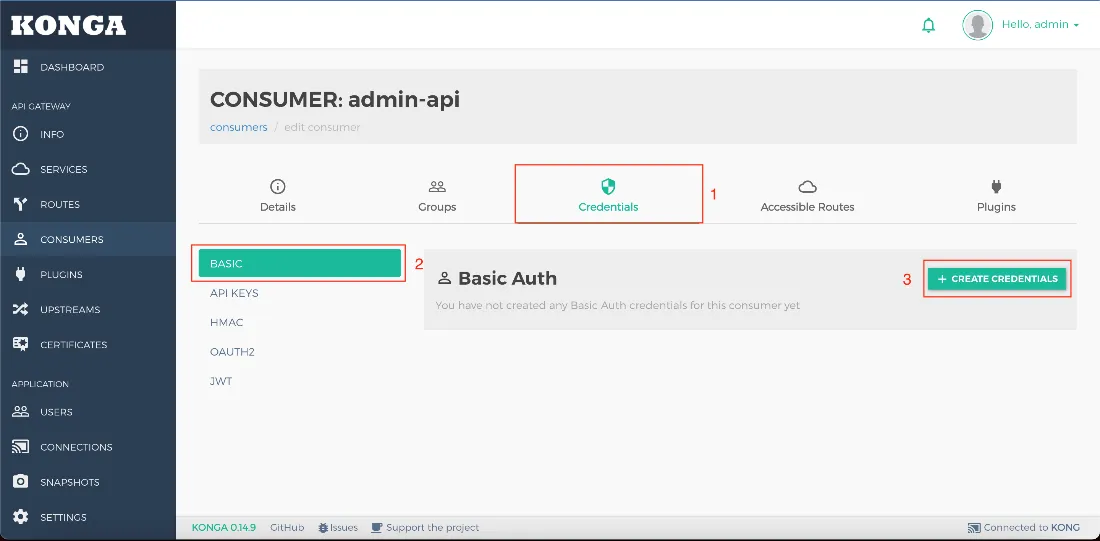Switch to the Groups tab label
The image size is (1100, 541).
pos(437,207)
